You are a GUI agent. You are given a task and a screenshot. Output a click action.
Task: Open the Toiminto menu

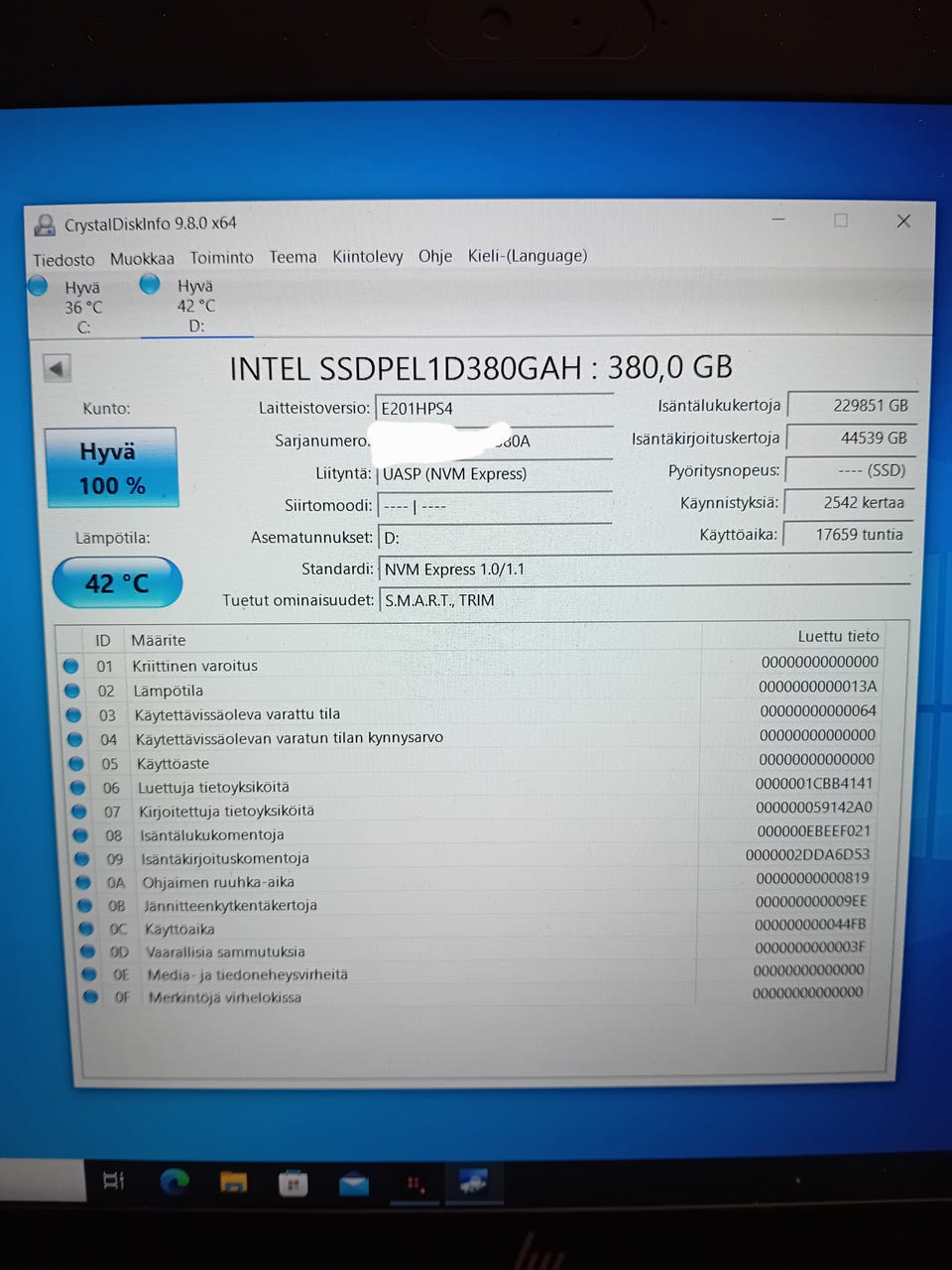[x=221, y=258]
